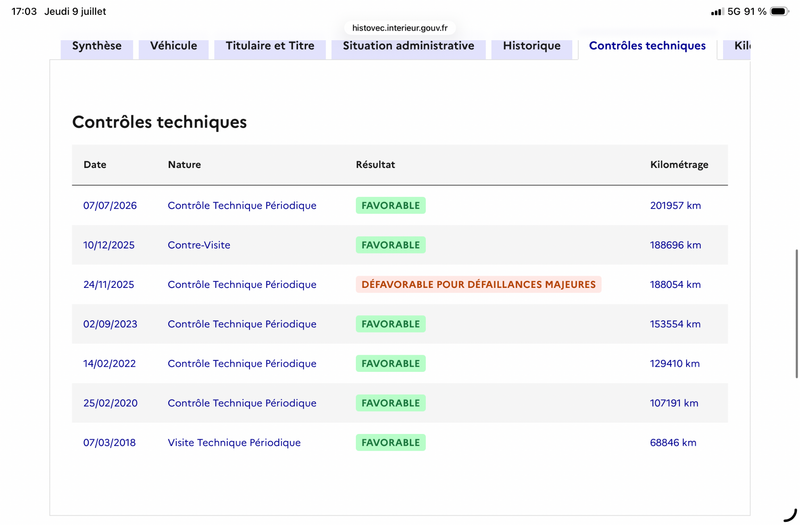
Task: Click the Contrôles techniques section heading
Action: [x=159, y=122]
